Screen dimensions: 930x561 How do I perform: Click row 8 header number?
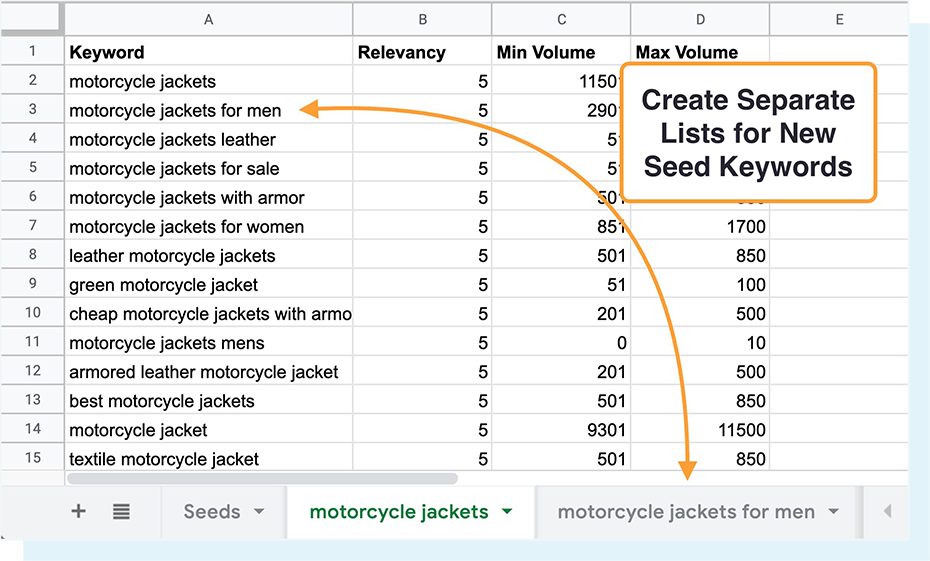pyautogui.click(x=32, y=255)
